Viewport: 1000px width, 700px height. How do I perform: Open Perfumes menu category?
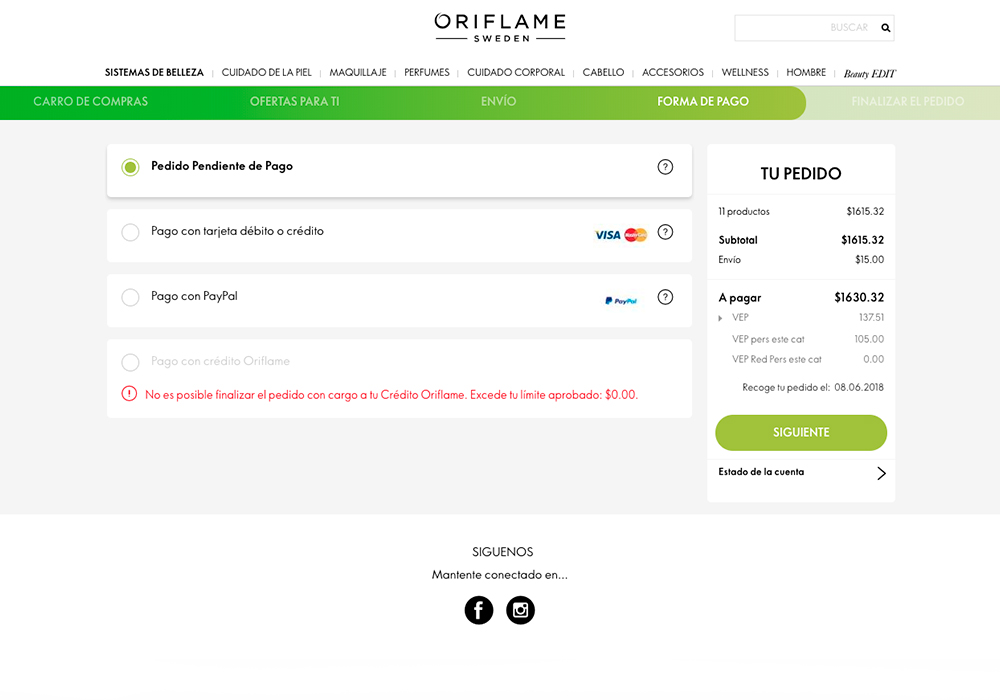(x=427, y=73)
